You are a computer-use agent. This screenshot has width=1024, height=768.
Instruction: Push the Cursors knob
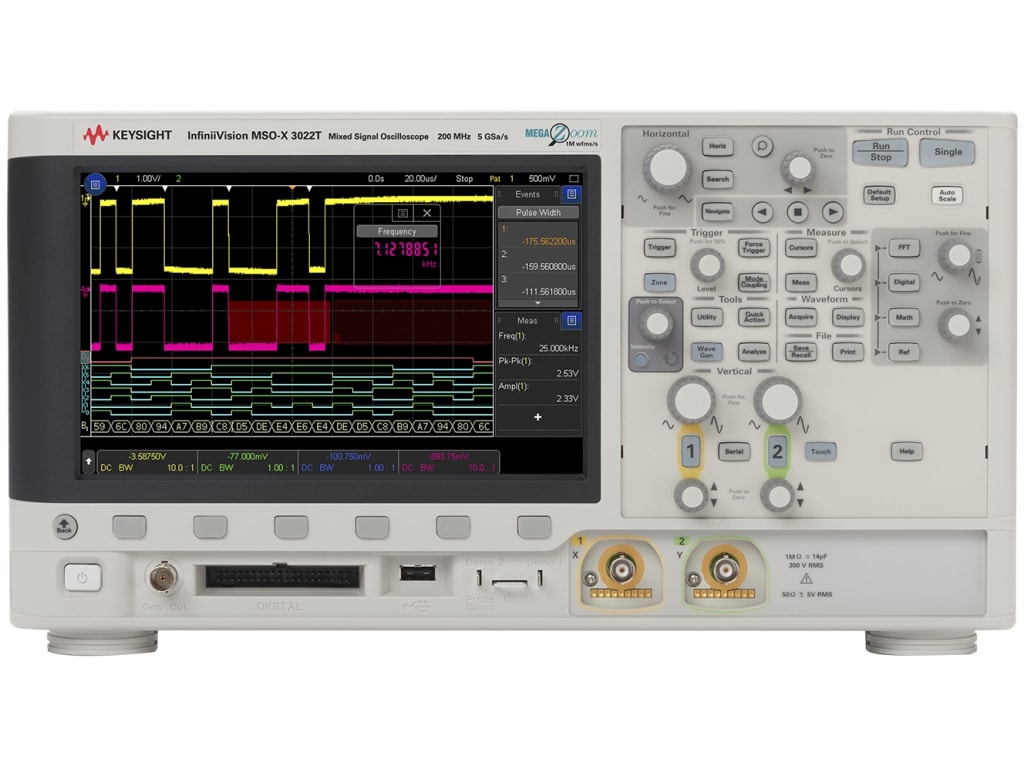pos(849,264)
